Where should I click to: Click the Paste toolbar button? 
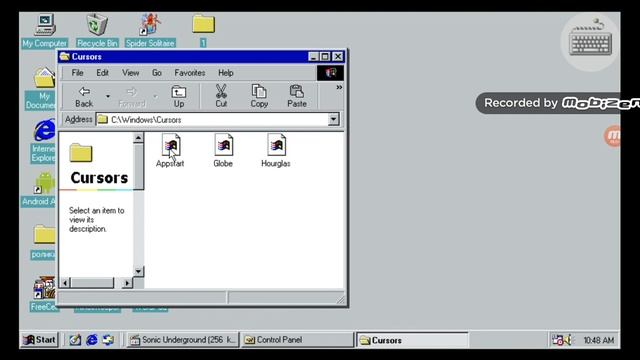click(297, 97)
